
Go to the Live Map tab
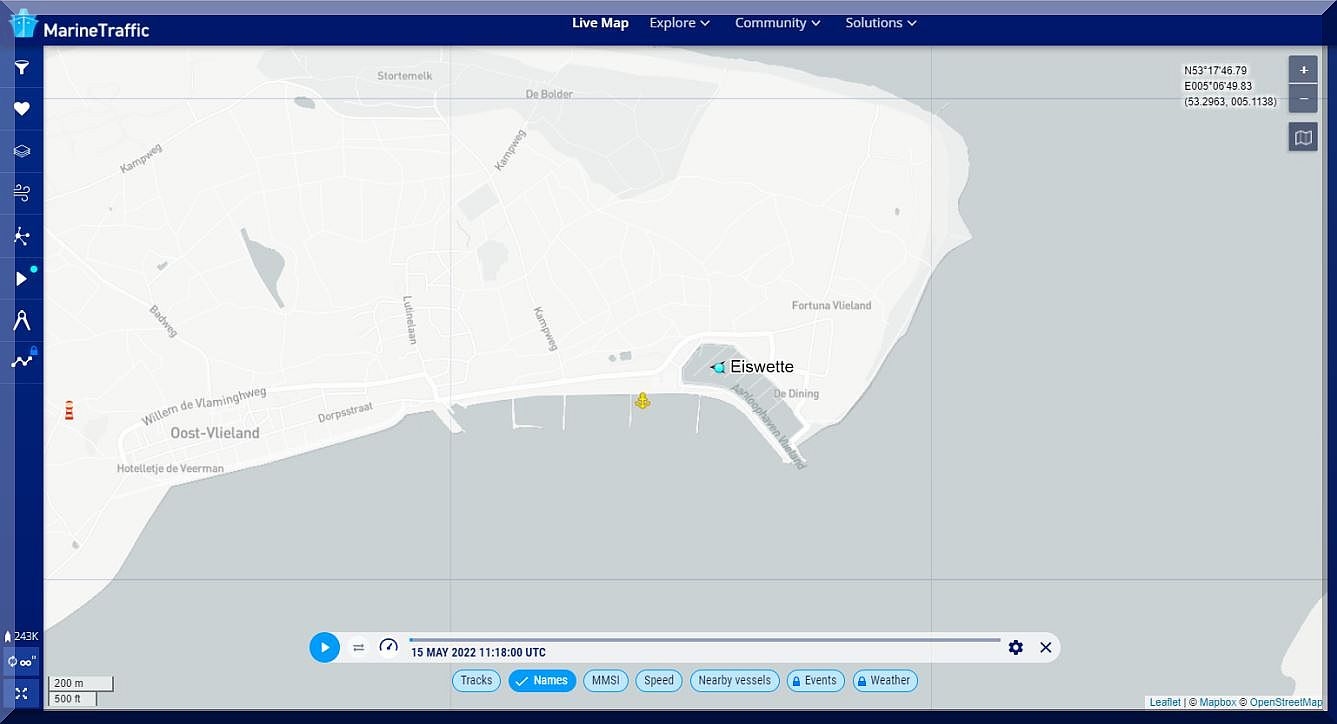click(600, 23)
